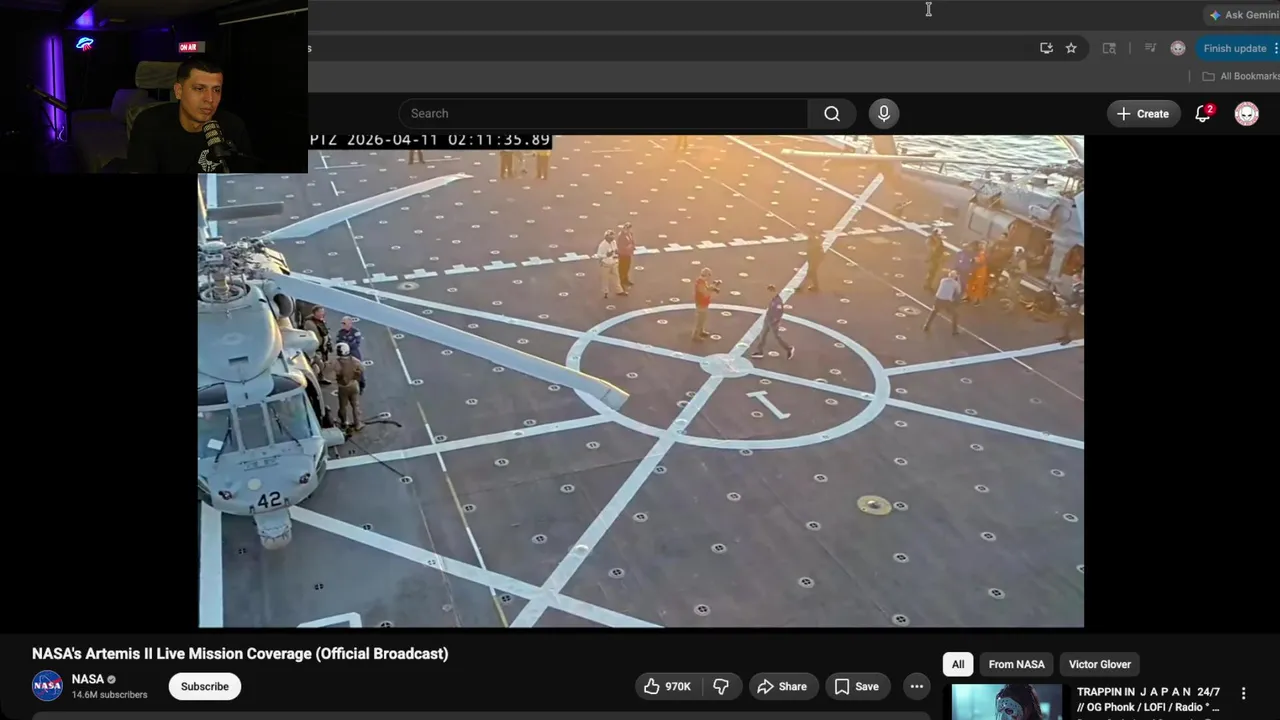Open options menu for TRAPPIN IN JAPAN video
This screenshot has height=720, width=1280.
[x=1243, y=693]
